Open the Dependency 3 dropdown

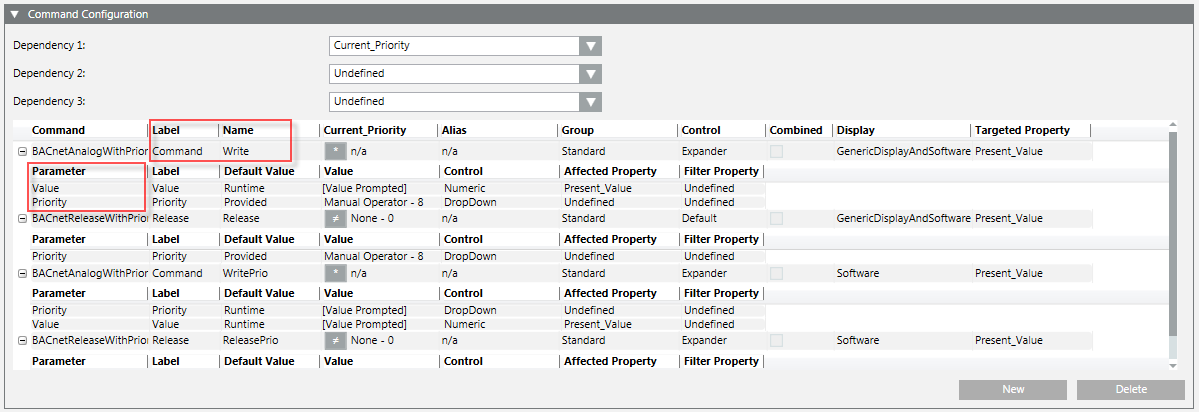click(591, 102)
